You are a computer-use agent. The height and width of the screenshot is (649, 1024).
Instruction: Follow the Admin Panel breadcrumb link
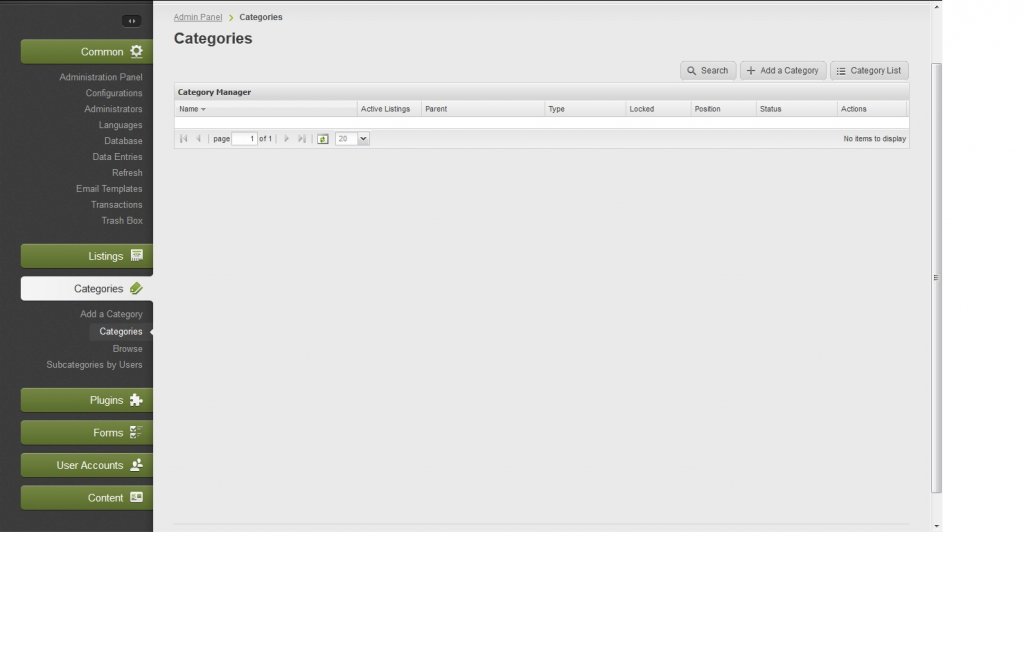[x=198, y=17]
